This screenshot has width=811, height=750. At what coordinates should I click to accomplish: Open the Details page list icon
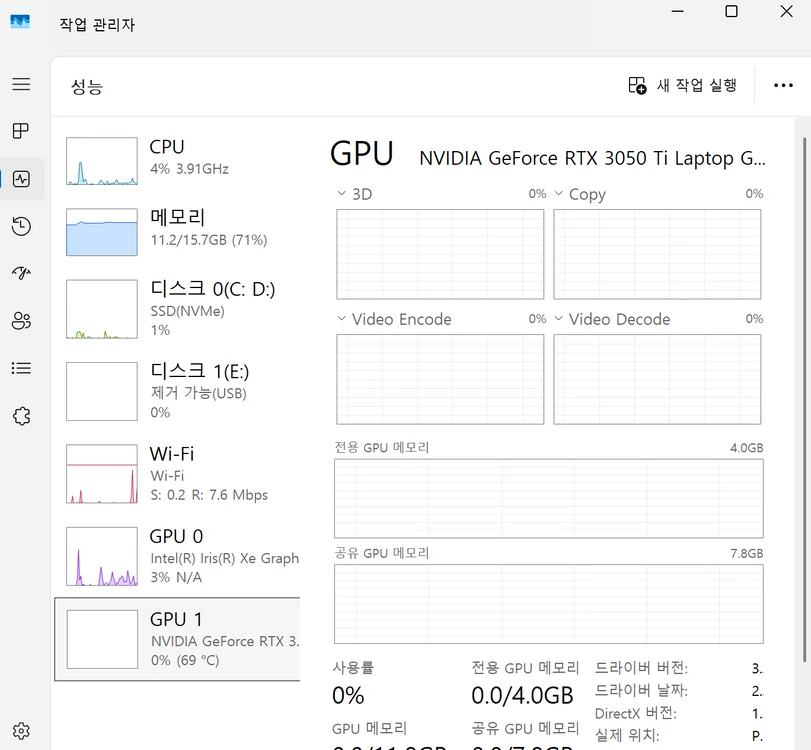point(21,368)
